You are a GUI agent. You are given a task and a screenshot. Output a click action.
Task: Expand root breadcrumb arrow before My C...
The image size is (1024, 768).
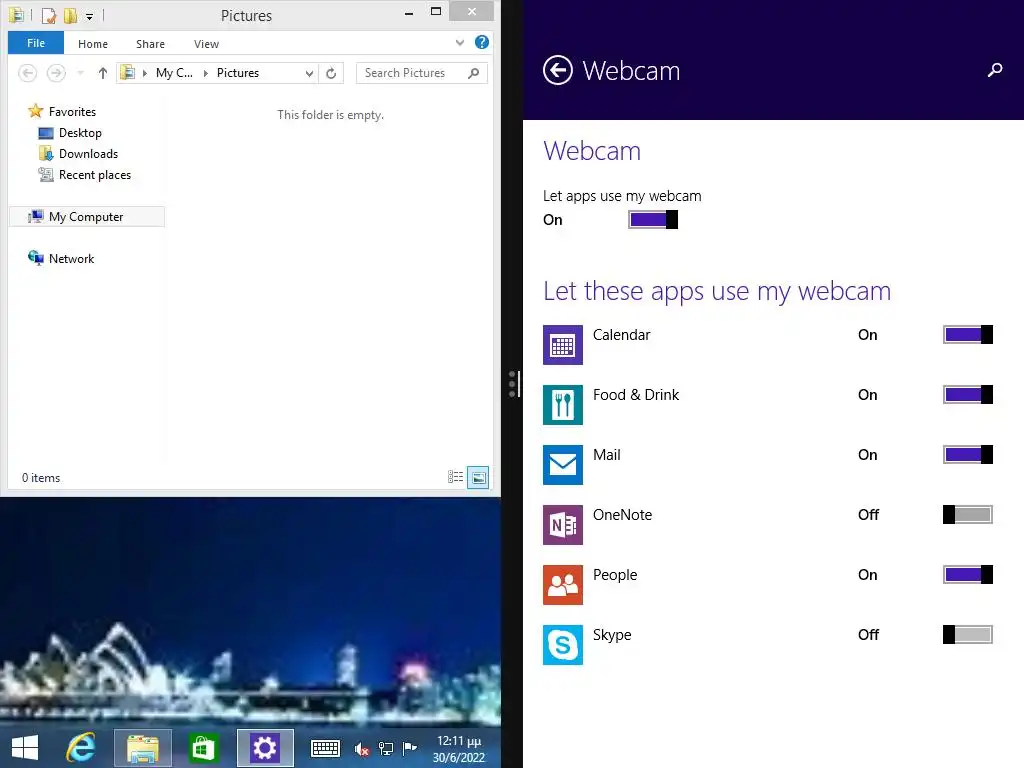[144, 73]
